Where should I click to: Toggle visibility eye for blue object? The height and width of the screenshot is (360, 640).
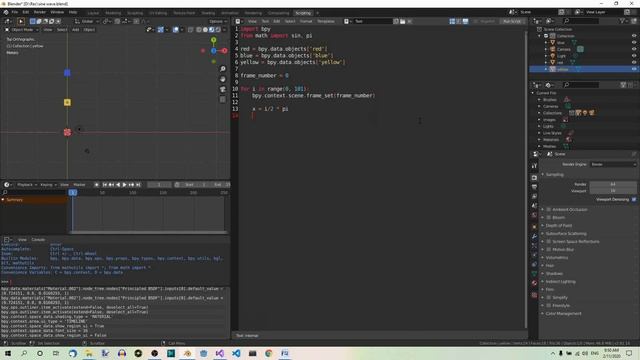tap(634, 42)
